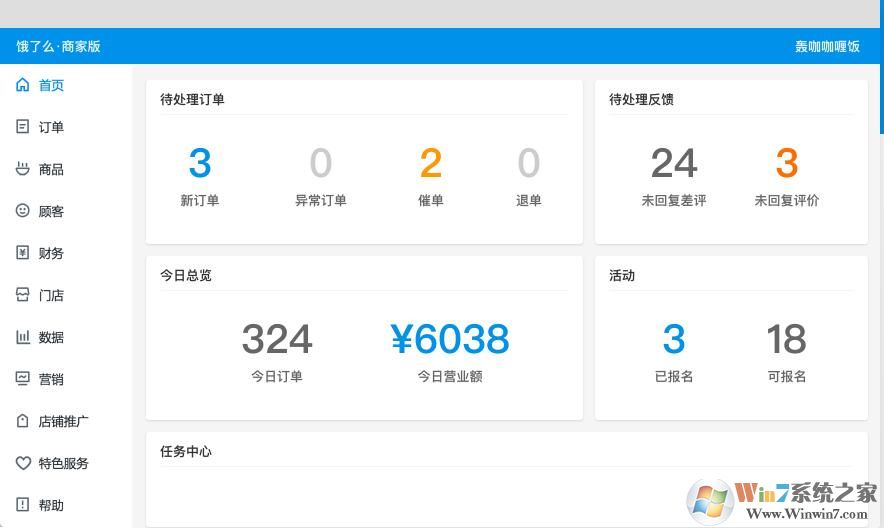Click the store (门店) shop icon

click(23, 295)
